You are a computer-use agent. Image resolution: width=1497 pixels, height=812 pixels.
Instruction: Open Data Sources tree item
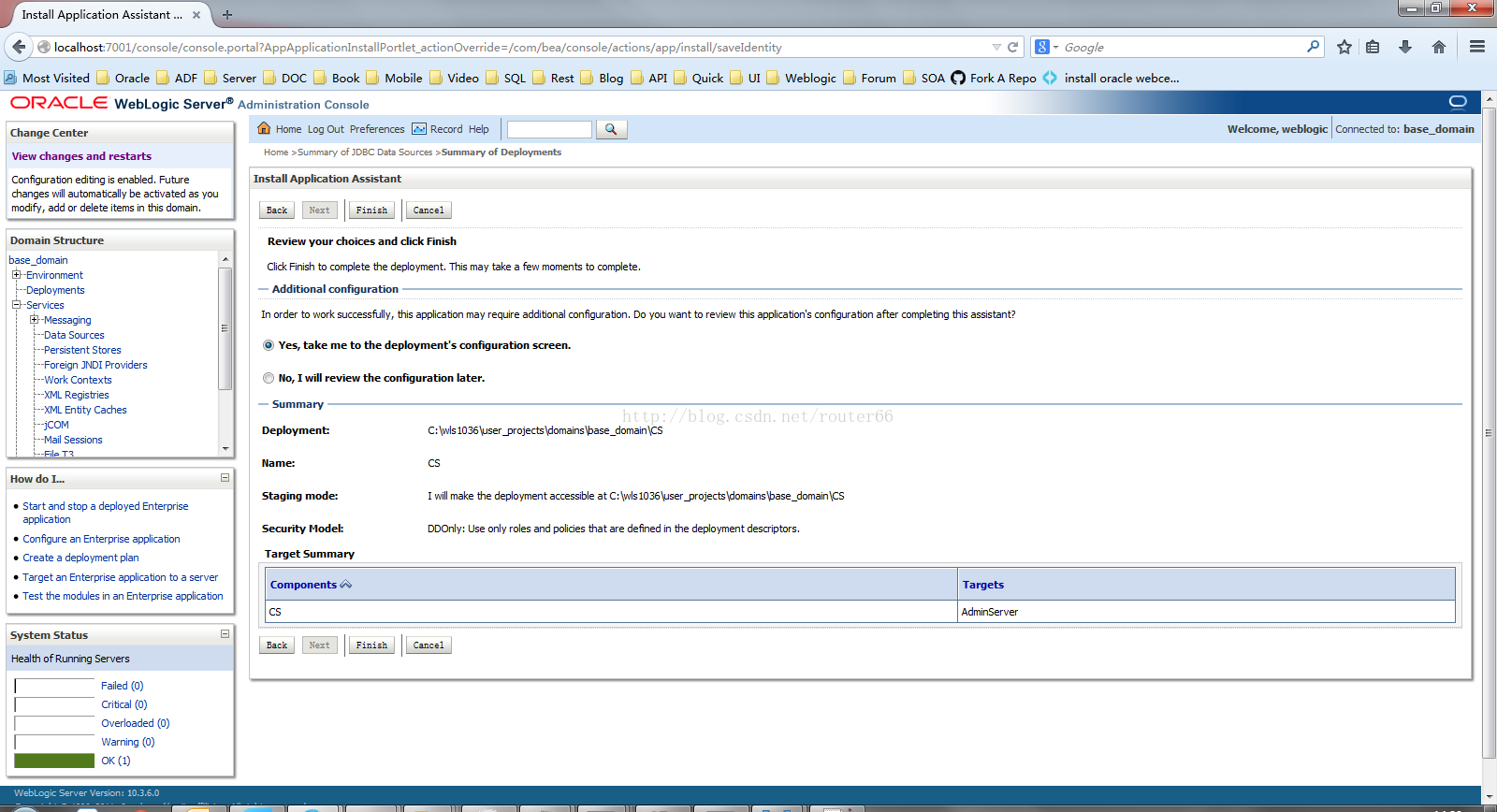click(x=74, y=335)
